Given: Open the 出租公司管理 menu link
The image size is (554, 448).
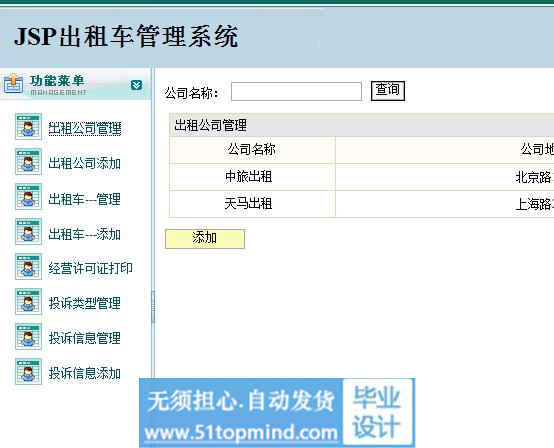Looking at the screenshot, I should tap(85, 128).
